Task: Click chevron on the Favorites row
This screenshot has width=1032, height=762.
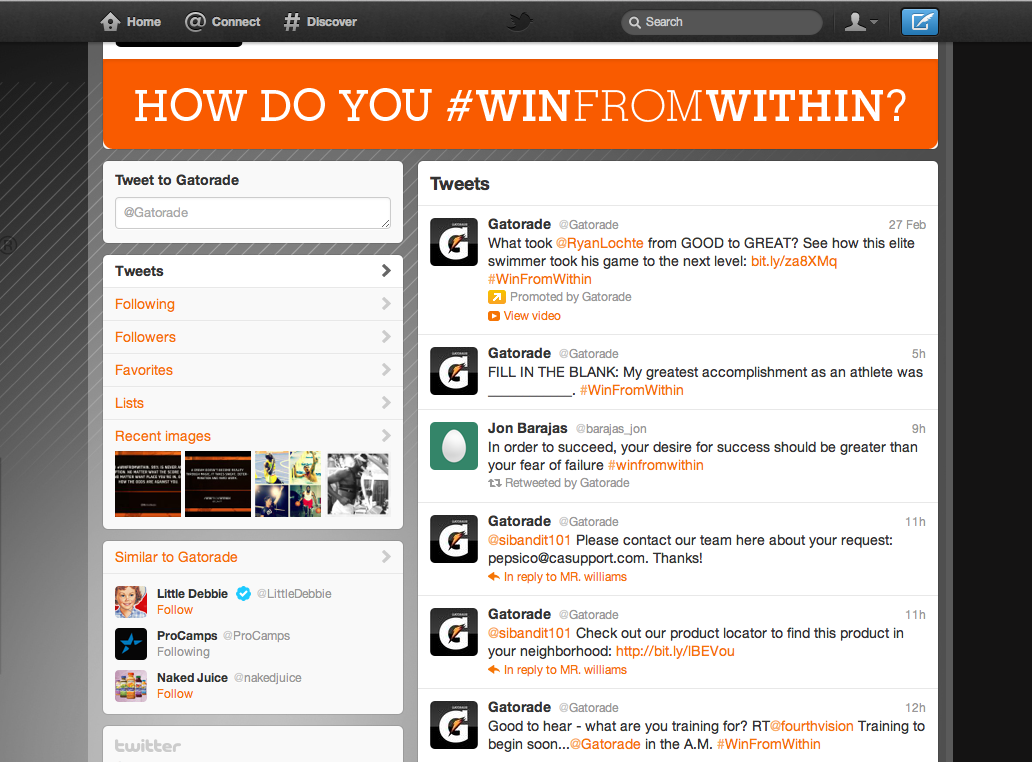Action: coord(386,370)
